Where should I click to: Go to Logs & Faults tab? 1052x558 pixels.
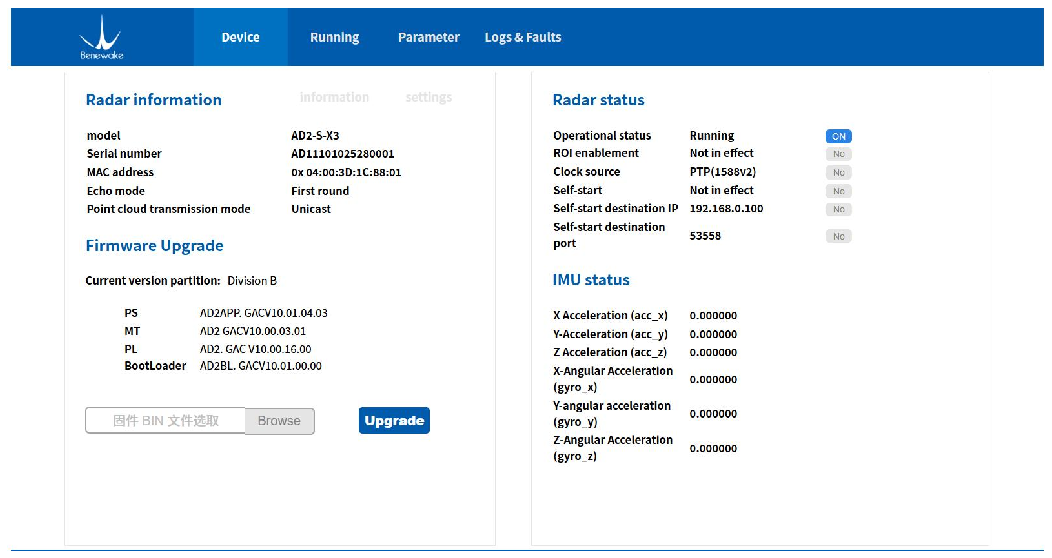coord(523,38)
